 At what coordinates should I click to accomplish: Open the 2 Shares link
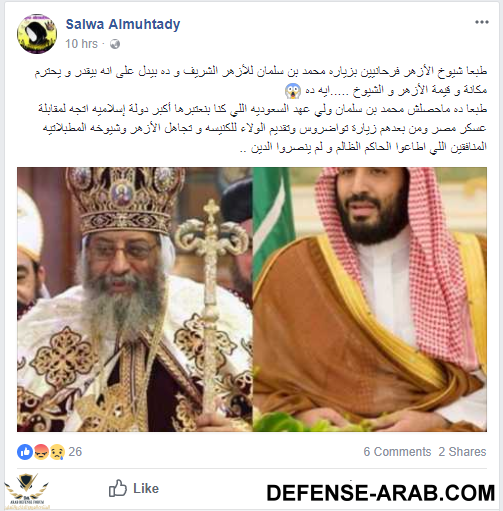[x=462, y=452]
